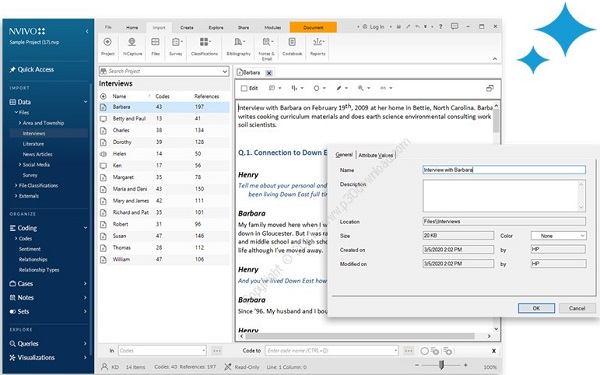Click the browse button next to Code to field
Image resolution: width=600 pixels, height=375 pixels.
click(x=408, y=351)
